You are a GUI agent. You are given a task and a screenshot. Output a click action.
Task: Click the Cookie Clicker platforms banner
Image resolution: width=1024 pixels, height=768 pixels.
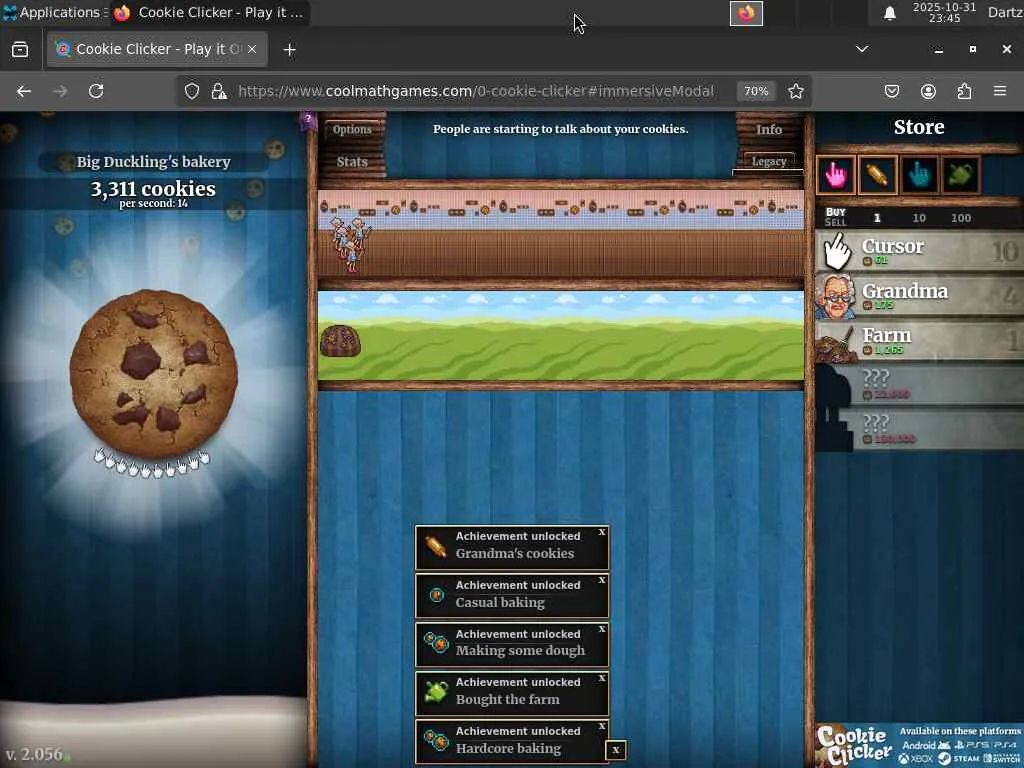[x=919, y=745]
